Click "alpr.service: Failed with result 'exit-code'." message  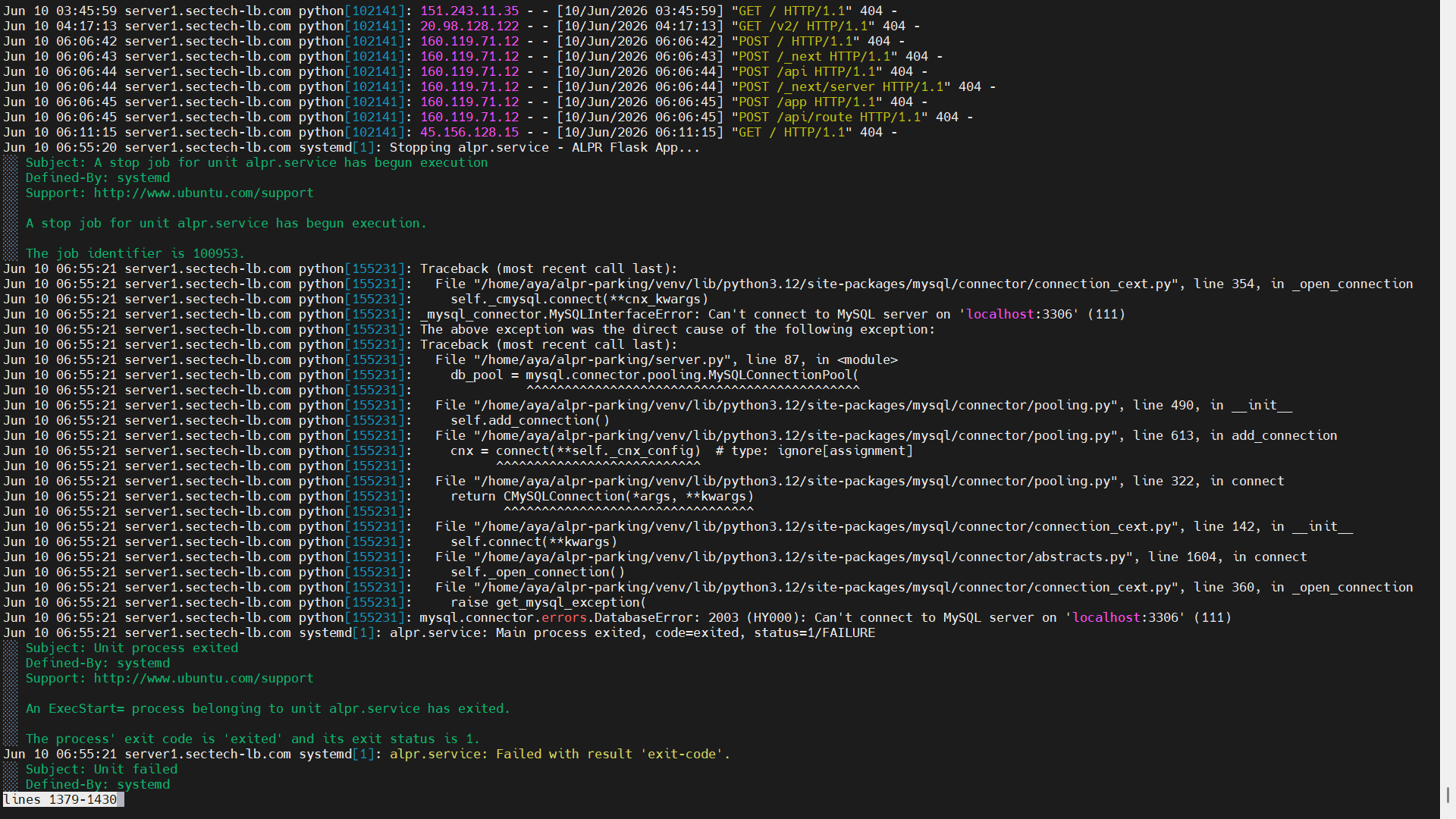(560, 754)
